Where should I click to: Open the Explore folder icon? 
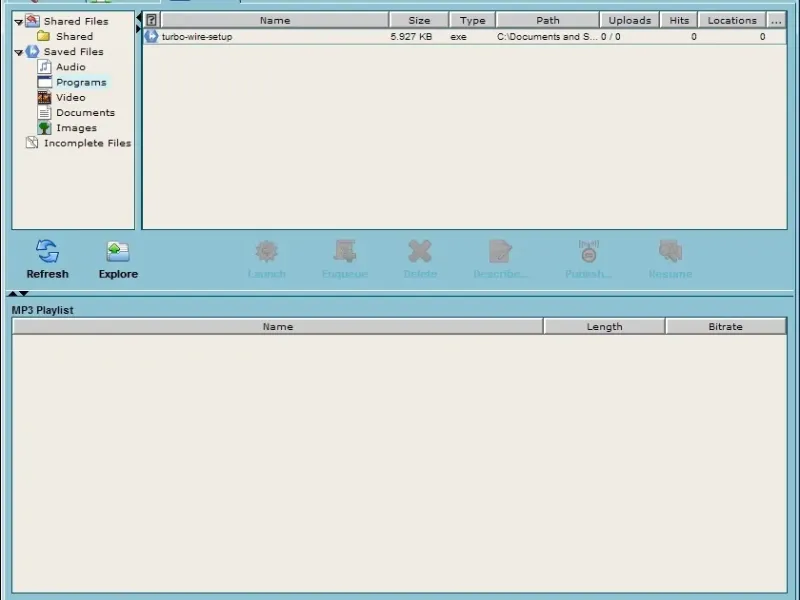[118, 251]
